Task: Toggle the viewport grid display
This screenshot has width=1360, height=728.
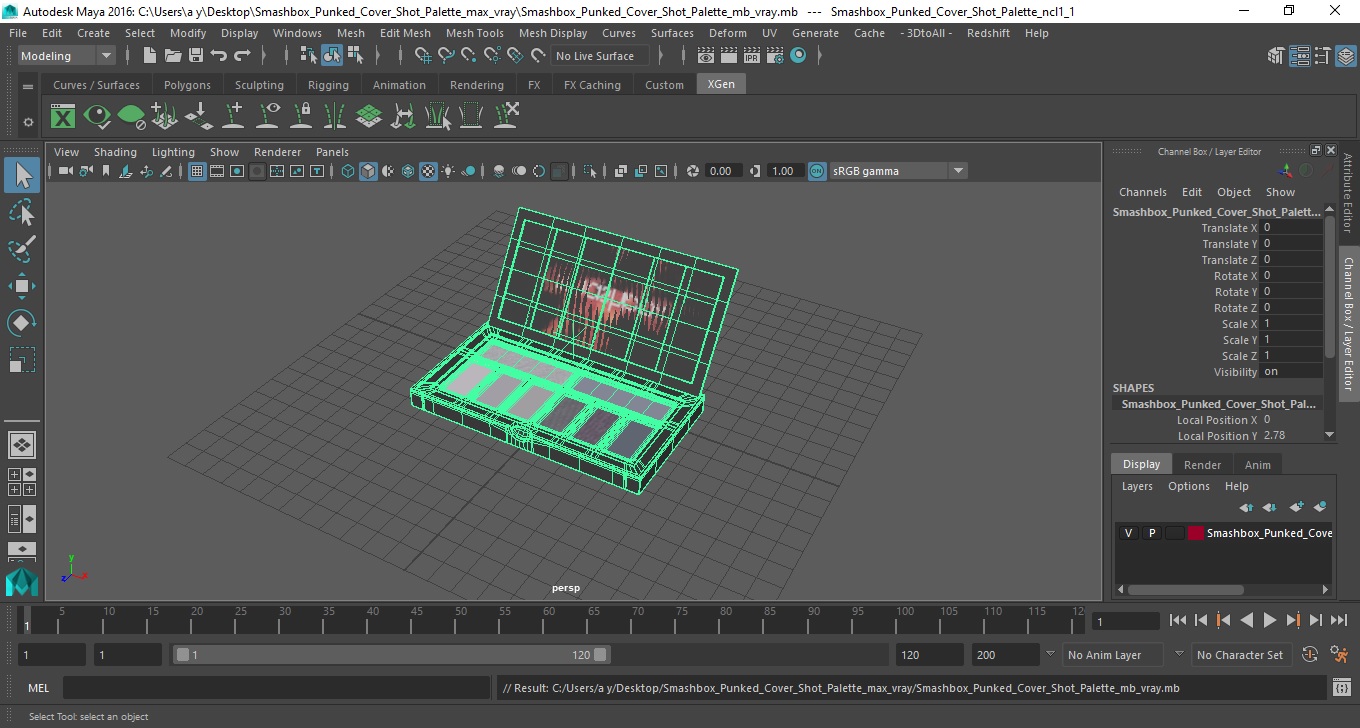Action: (x=197, y=171)
